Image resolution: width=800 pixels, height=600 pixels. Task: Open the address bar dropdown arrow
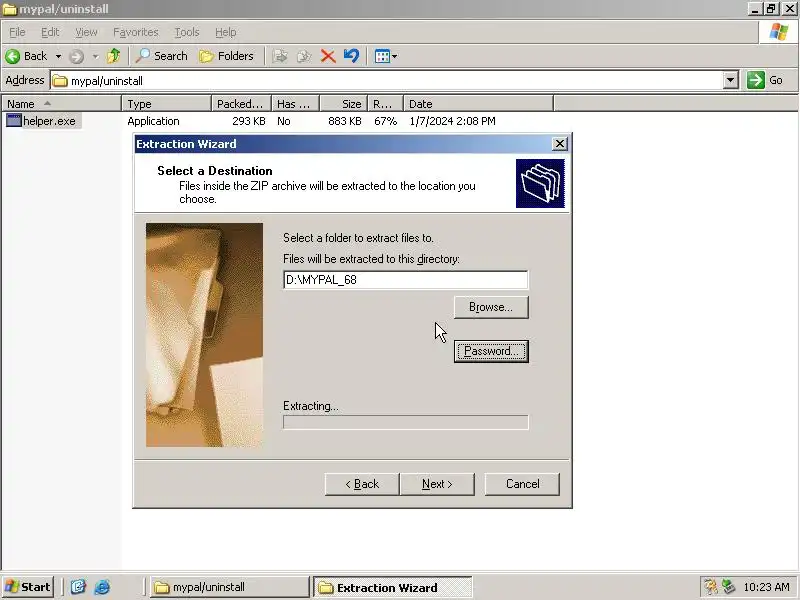(731, 80)
